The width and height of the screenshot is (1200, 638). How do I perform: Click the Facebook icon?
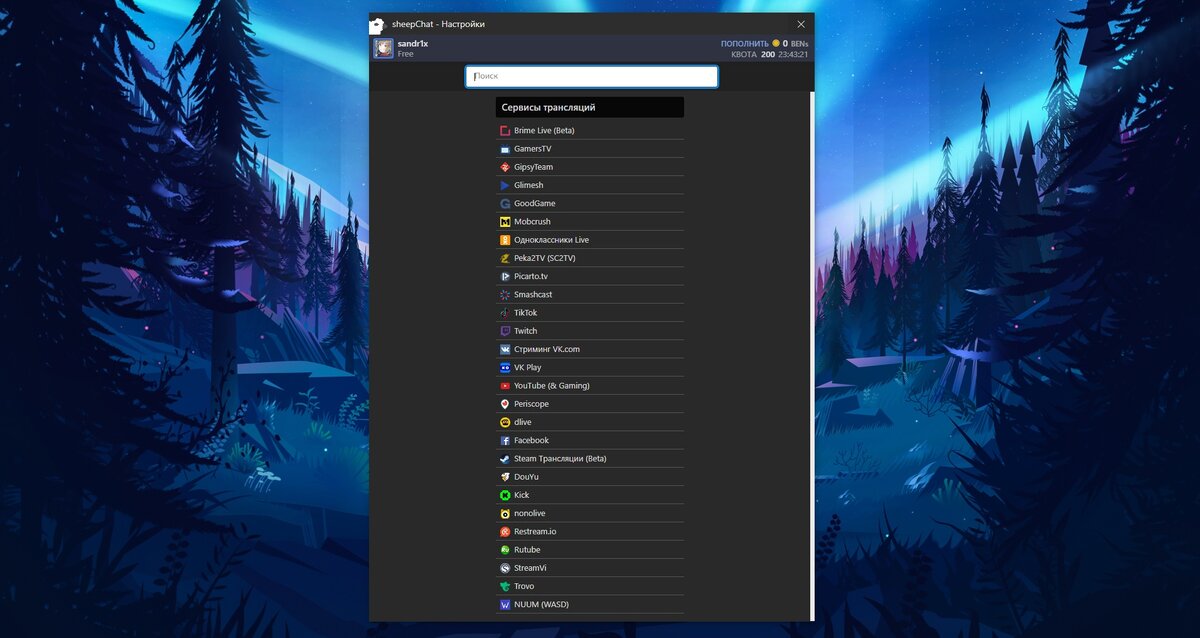tap(505, 440)
